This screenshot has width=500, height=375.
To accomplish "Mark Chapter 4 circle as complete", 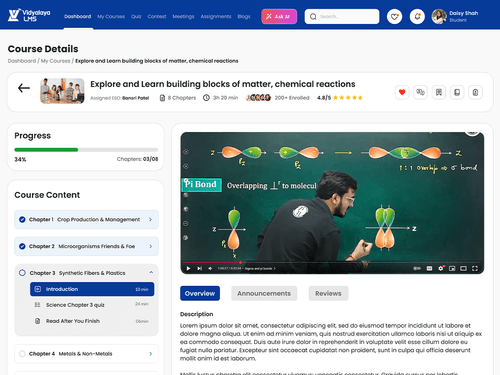I will pyautogui.click(x=22, y=354).
